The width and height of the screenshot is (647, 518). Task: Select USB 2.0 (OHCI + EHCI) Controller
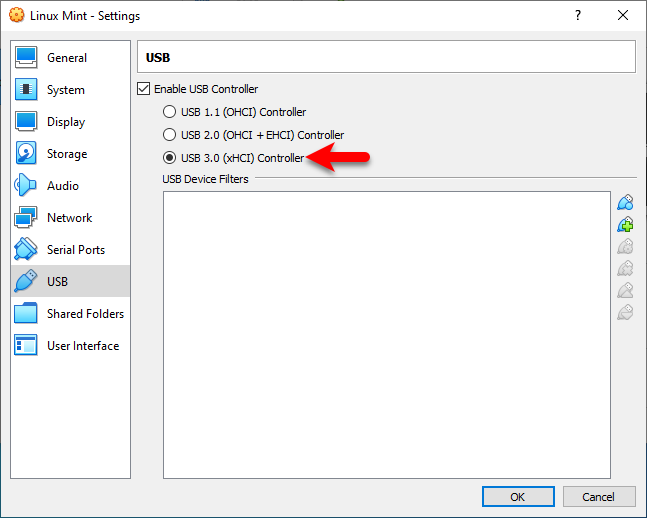(169, 135)
